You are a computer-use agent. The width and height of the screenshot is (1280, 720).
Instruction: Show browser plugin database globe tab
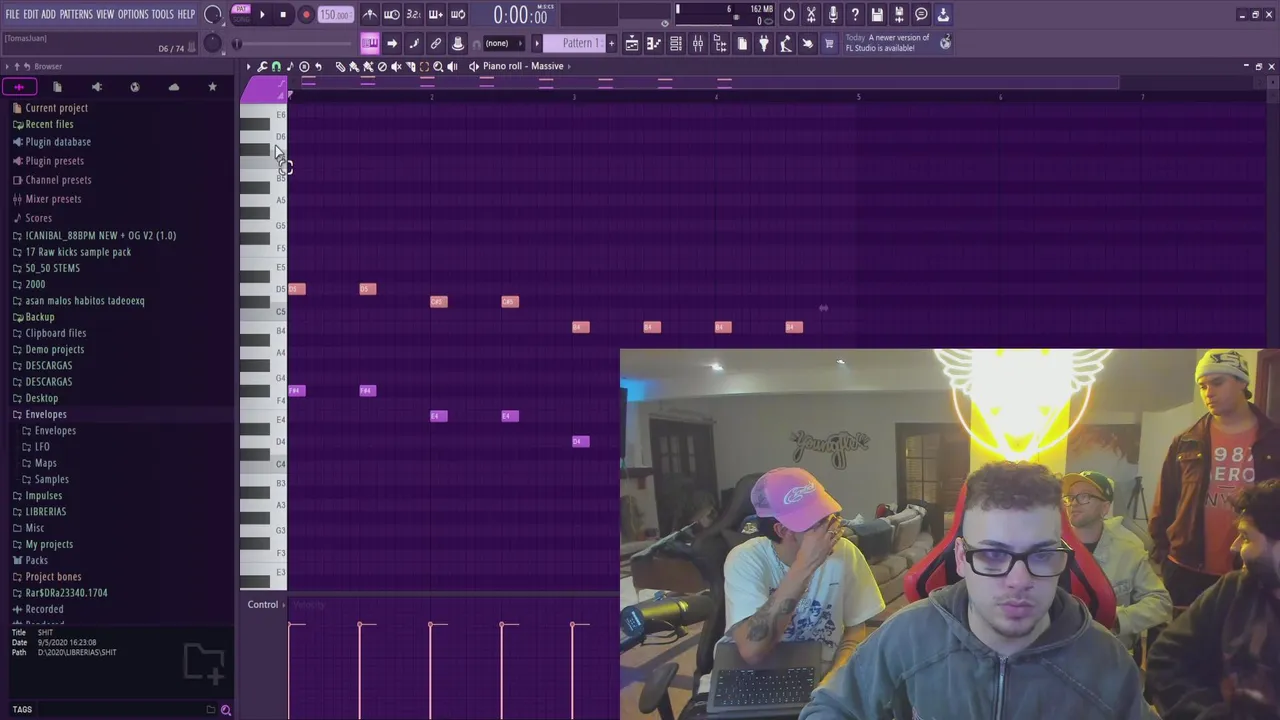pyautogui.click(x=135, y=87)
